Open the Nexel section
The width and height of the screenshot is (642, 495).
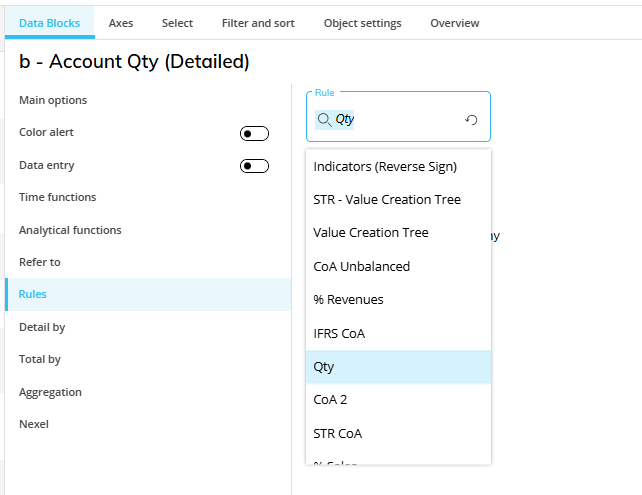tap(34, 424)
